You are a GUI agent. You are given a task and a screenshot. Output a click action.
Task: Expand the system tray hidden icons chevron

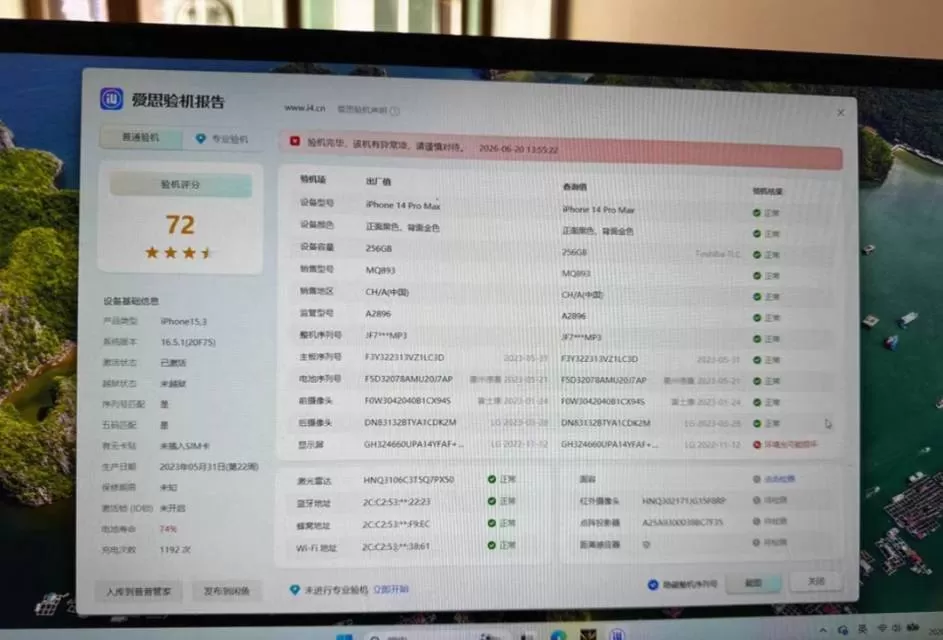[823, 630]
